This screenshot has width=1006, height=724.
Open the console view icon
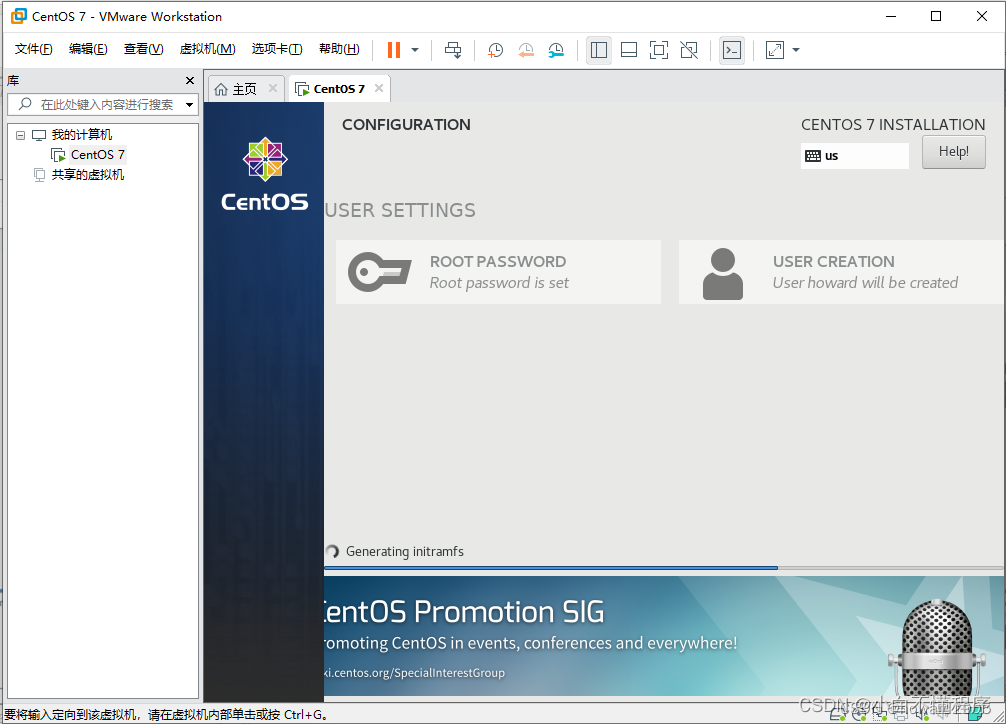click(732, 50)
